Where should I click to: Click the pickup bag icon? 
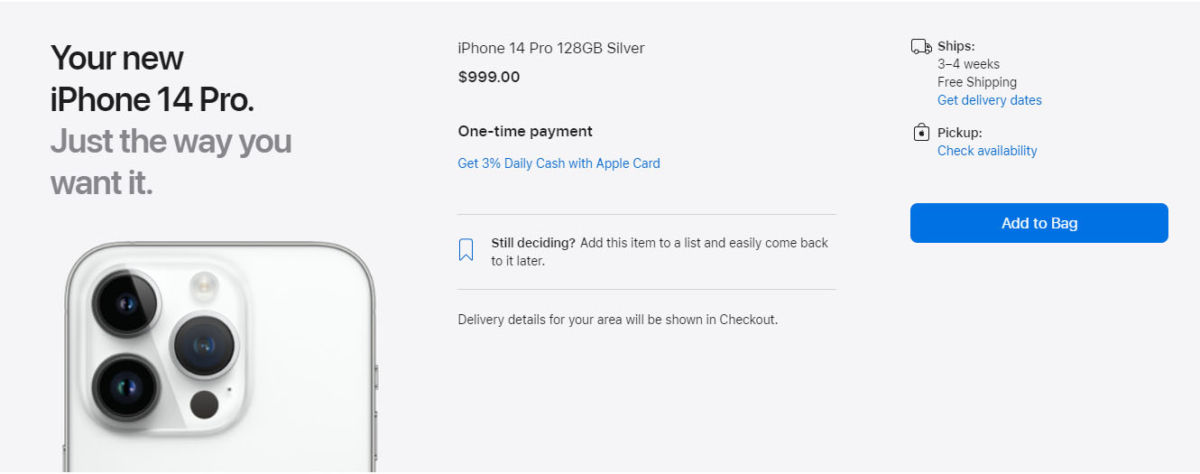click(x=921, y=133)
